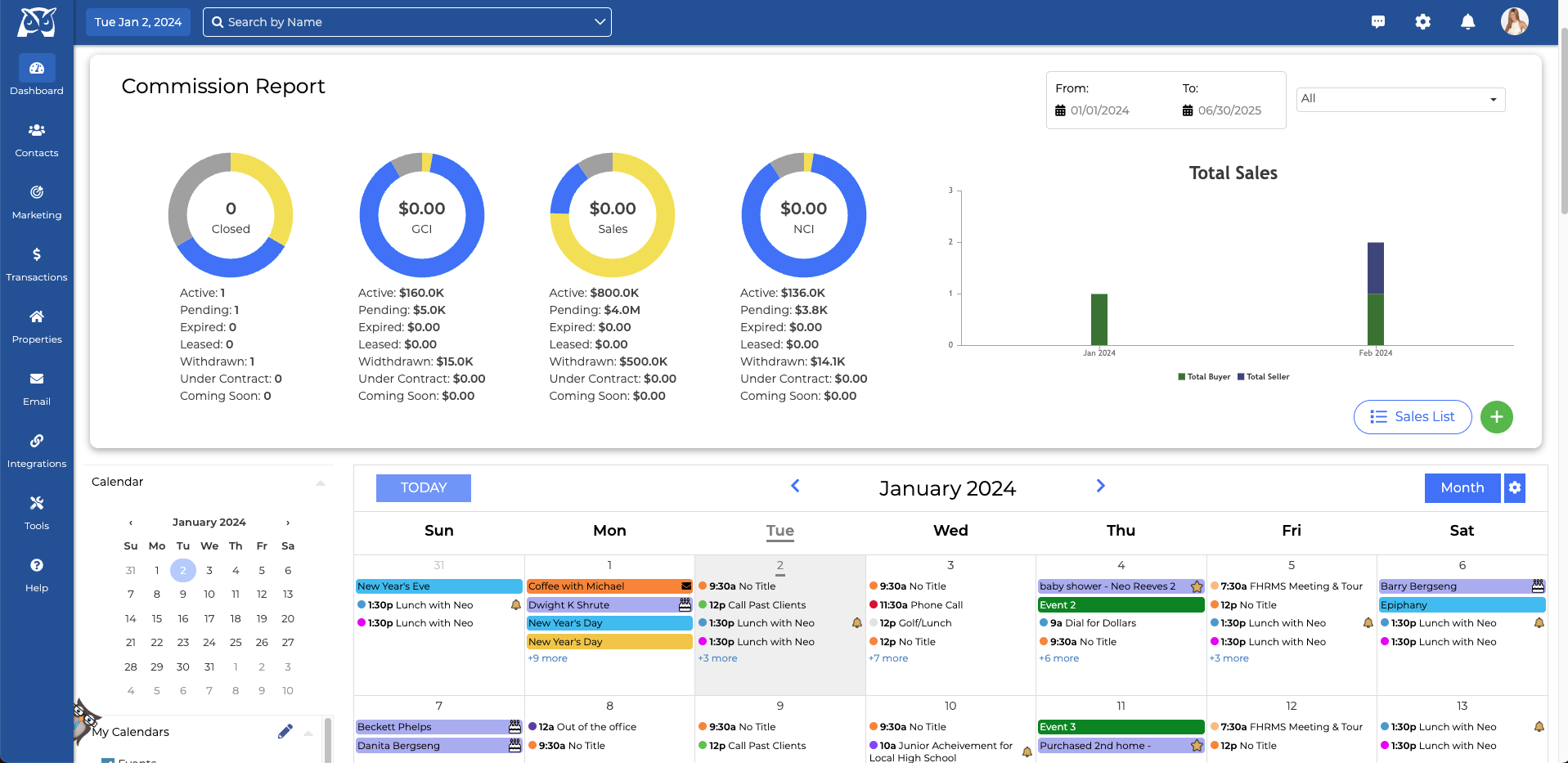Open the chat messages icon in header
The image size is (1568, 763).
pos(1378,22)
